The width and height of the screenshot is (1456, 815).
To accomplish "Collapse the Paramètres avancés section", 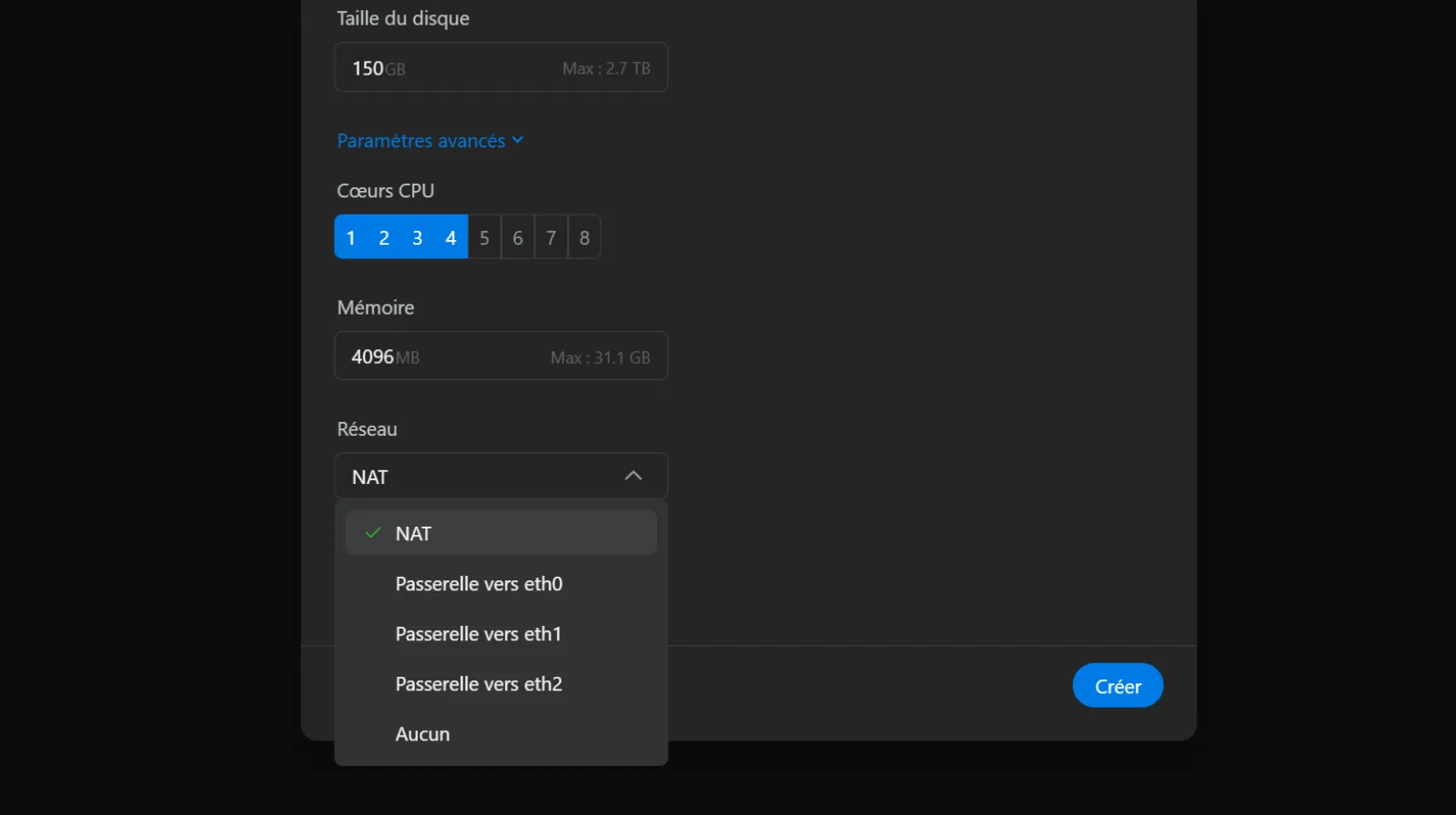I will (x=420, y=141).
